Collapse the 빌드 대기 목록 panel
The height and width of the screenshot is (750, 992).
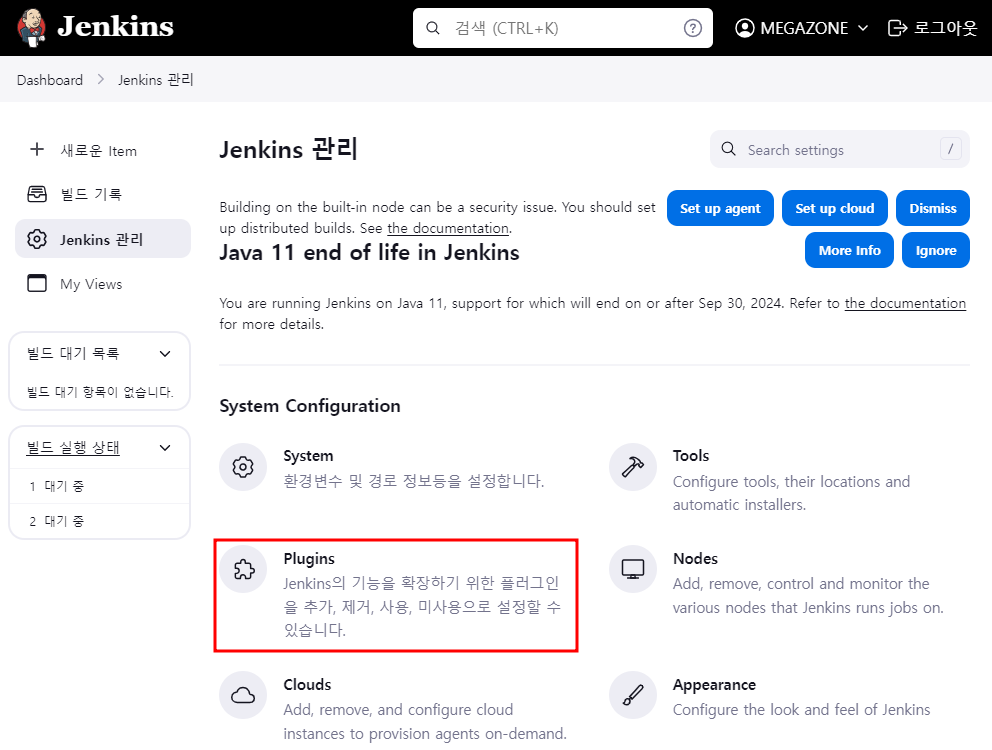click(165, 354)
